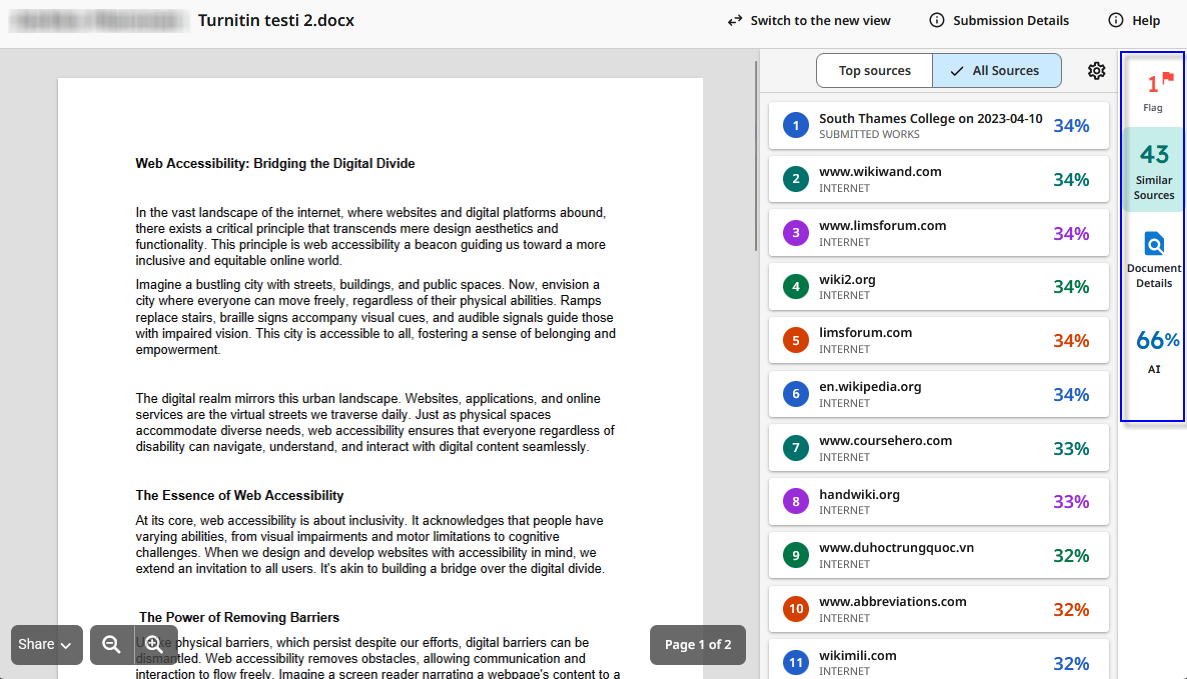Select the www.limsforum.com source

tap(938, 232)
